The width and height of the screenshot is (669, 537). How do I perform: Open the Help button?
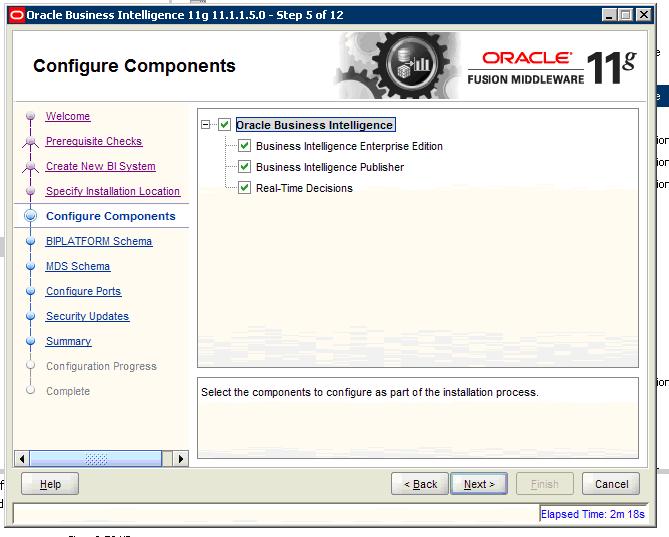click(50, 484)
